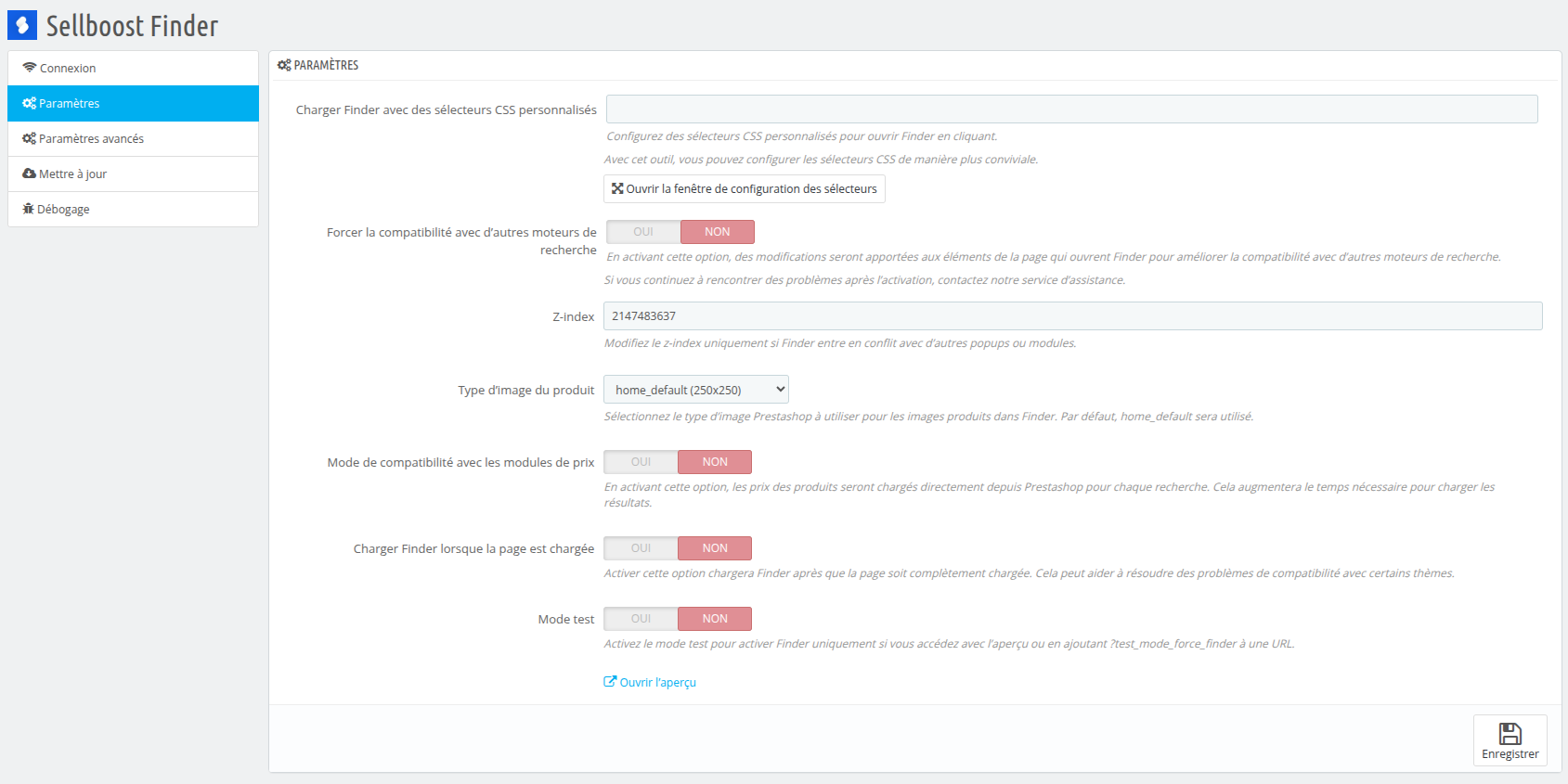
Task: Click the Z-index input field
Action: 1073,316
